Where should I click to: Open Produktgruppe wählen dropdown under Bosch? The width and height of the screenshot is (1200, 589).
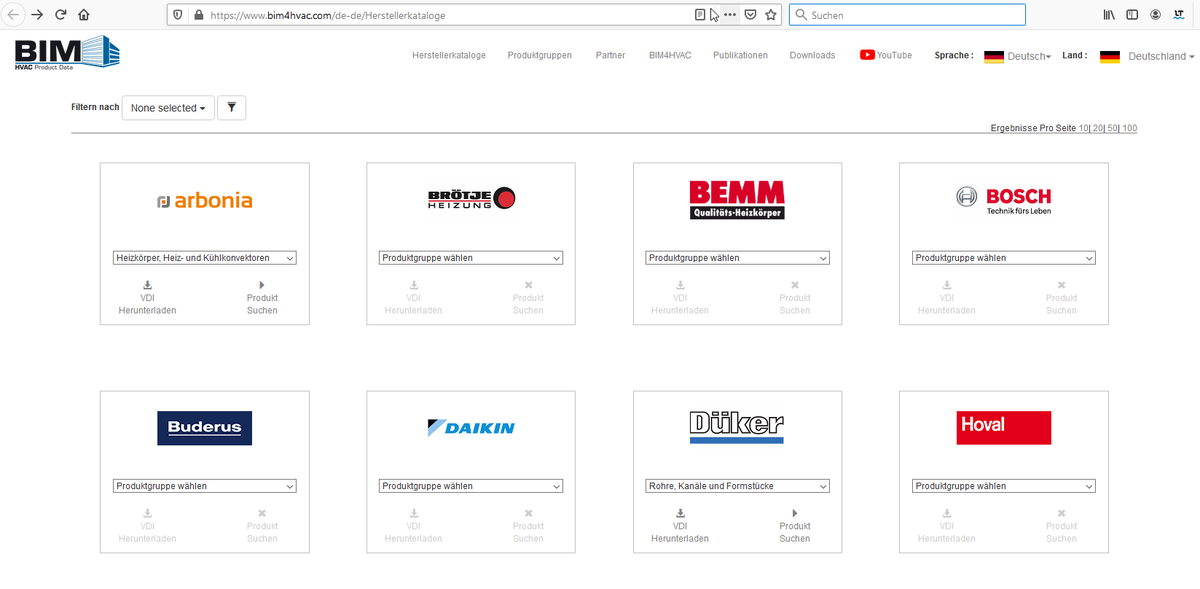(1004, 258)
